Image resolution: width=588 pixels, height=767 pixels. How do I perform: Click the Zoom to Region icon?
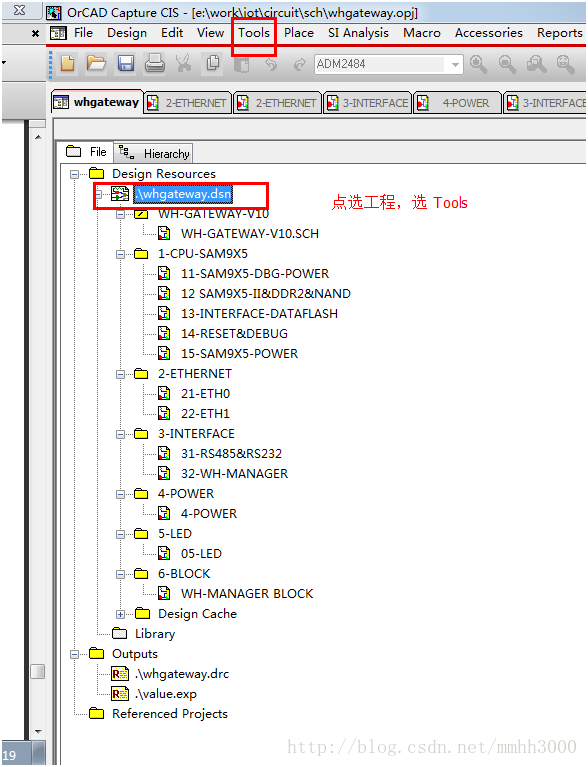537,64
